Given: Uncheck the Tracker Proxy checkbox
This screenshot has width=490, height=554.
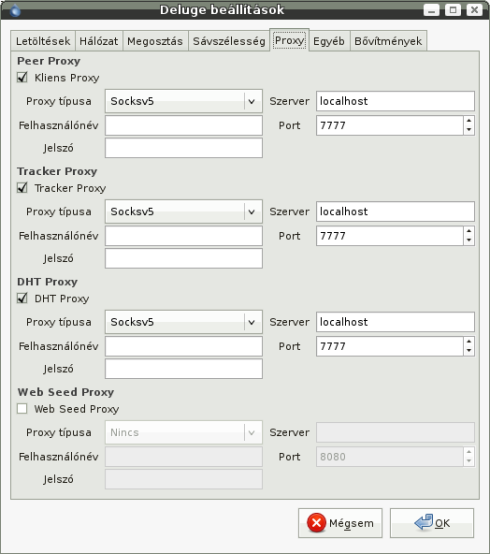Looking at the screenshot, I should click(22, 188).
